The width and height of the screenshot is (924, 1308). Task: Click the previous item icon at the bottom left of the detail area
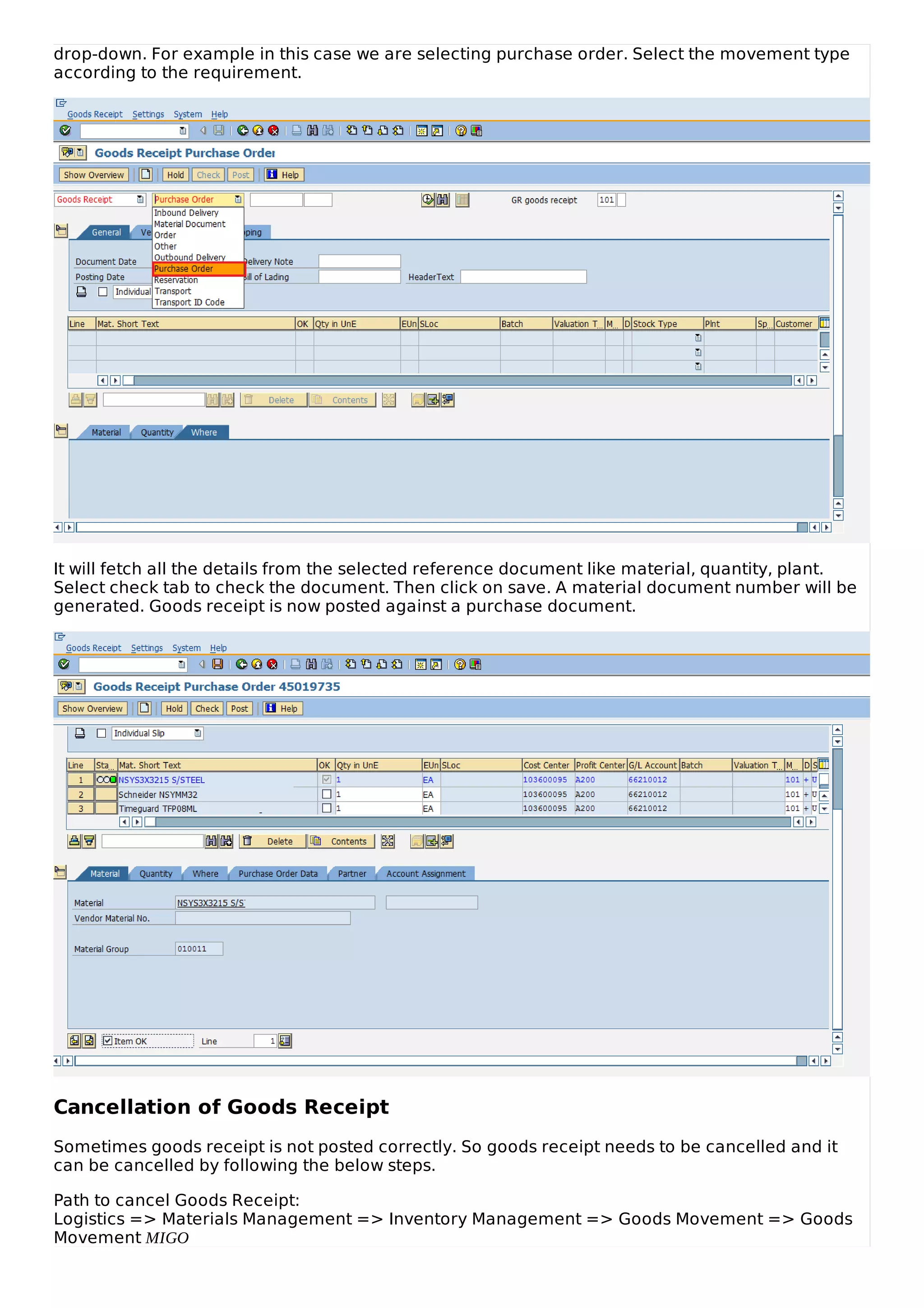point(74,1041)
